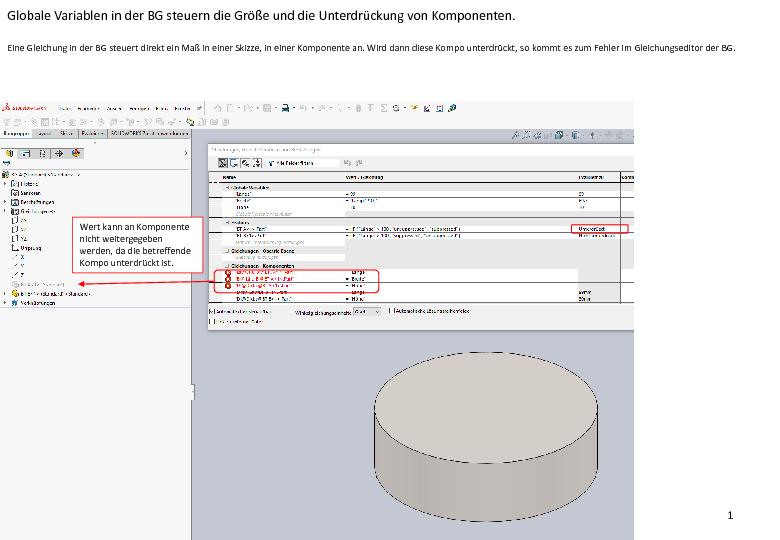Open the Einfügen menu
Image resolution: width=780 pixels, height=540 pixels.
pos(139,108)
